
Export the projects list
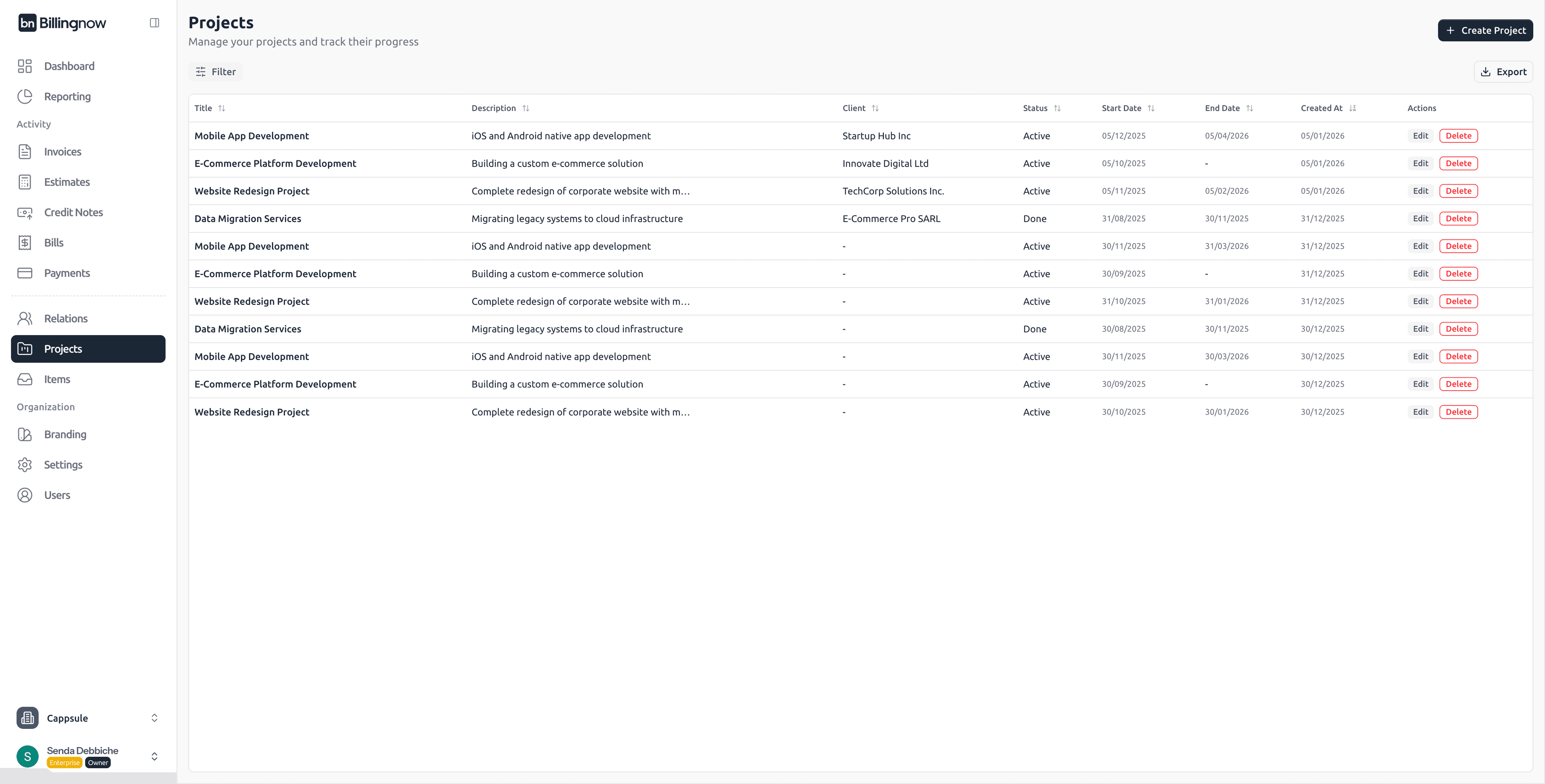(1503, 71)
